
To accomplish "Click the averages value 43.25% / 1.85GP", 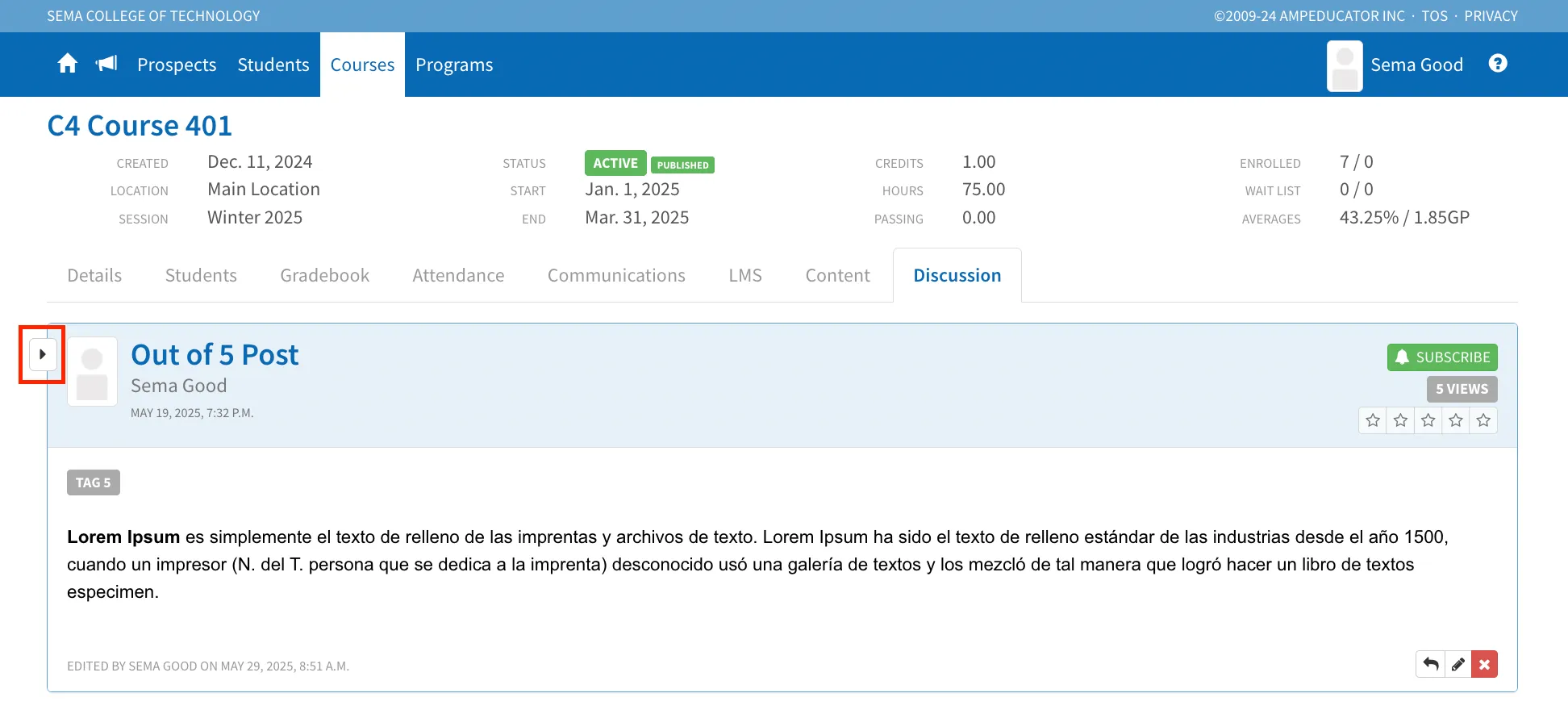I will 1404,218.
